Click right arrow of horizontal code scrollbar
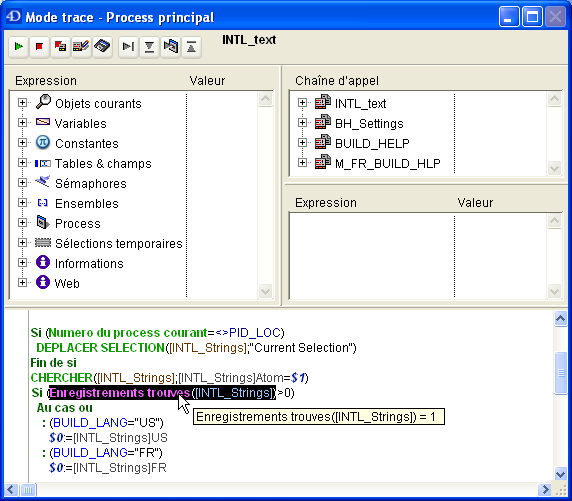 coord(545,489)
